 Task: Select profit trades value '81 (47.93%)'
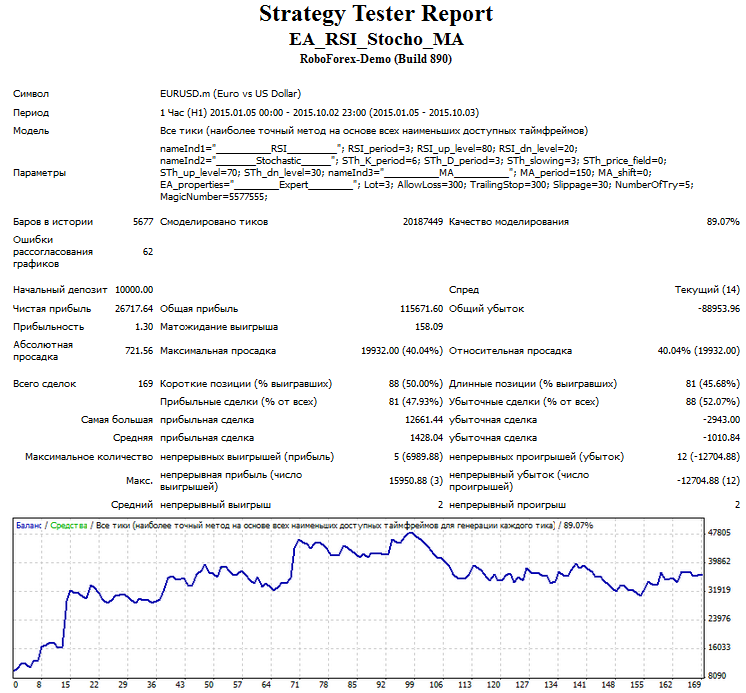click(x=416, y=402)
